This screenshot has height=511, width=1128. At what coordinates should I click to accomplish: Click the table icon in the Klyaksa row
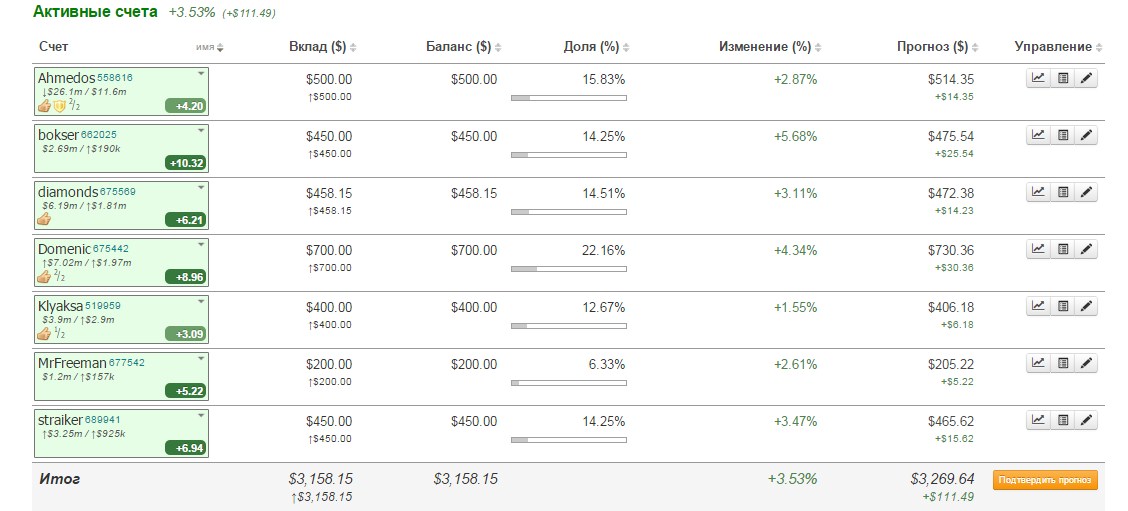[x=1063, y=306]
